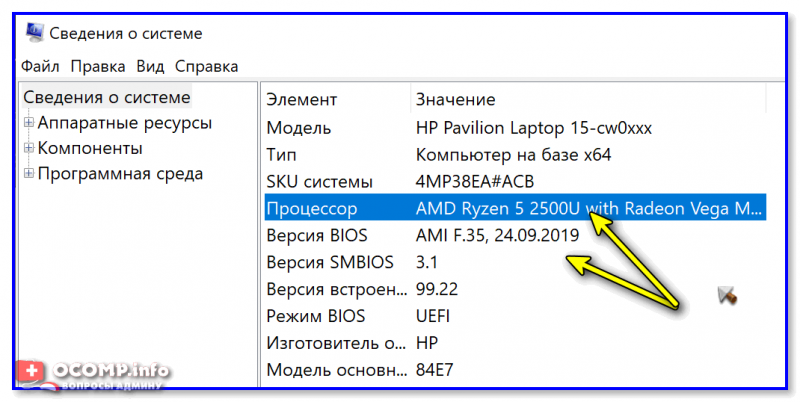800x402 pixels.
Task: Click the 4MP38EA#ACB value
Action: (x=474, y=182)
